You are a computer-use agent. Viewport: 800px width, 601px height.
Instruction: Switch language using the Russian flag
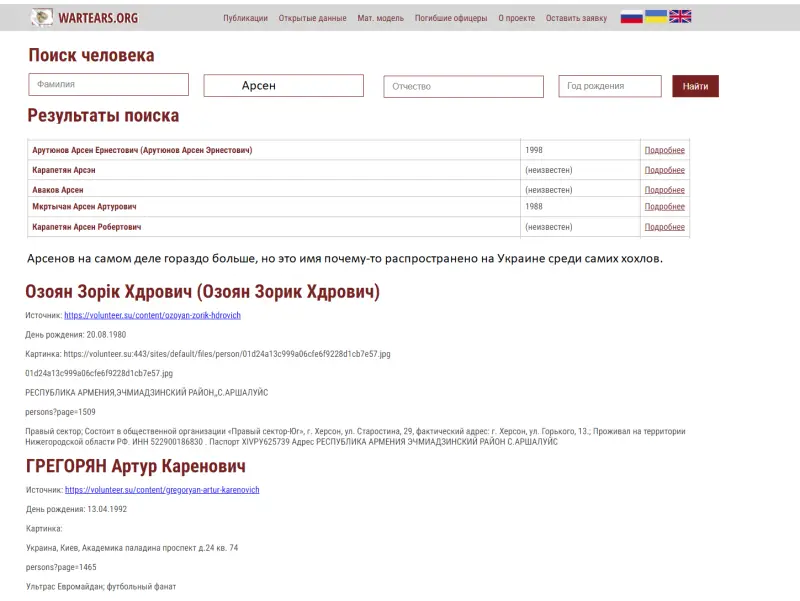click(631, 17)
